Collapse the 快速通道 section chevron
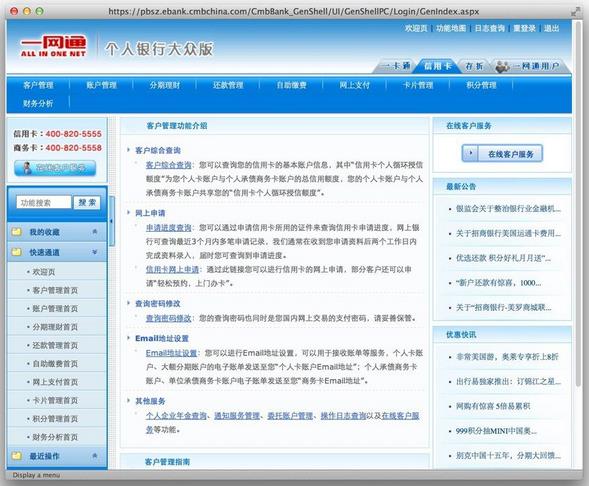This screenshot has height=486, width=589. click(95, 252)
